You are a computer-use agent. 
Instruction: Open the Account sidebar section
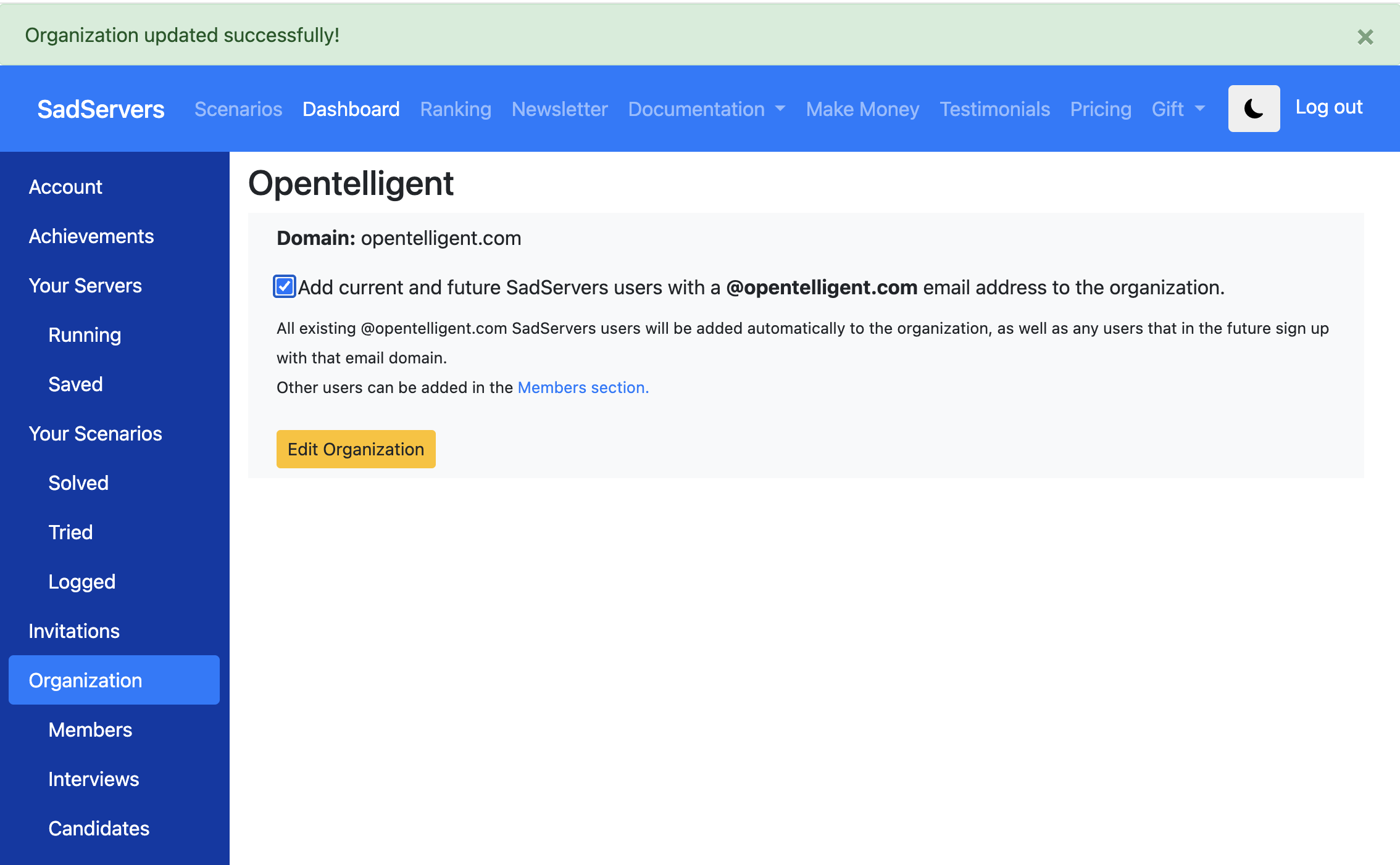coord(65,186)
